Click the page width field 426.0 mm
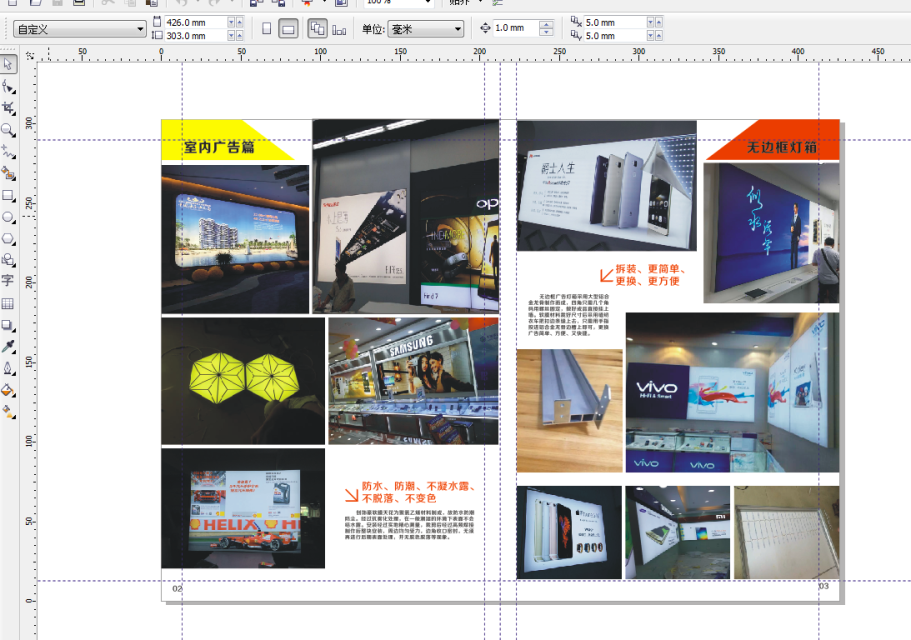Screen dimensions: 911x640 click(x=195, y=22)
